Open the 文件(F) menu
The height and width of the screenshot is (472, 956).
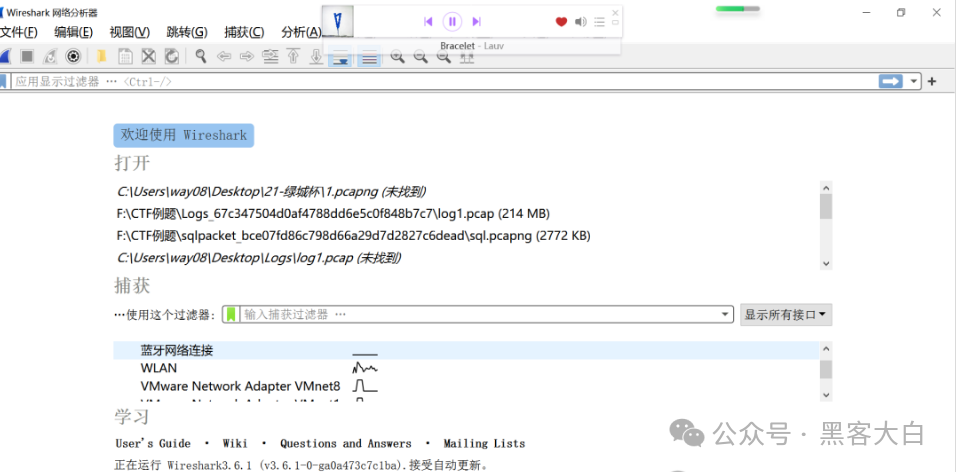point(19,32)
